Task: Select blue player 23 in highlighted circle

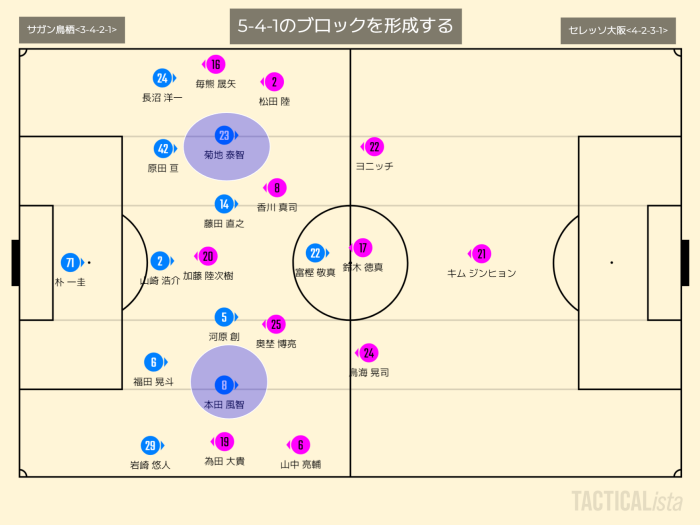Action: (224, 135)
